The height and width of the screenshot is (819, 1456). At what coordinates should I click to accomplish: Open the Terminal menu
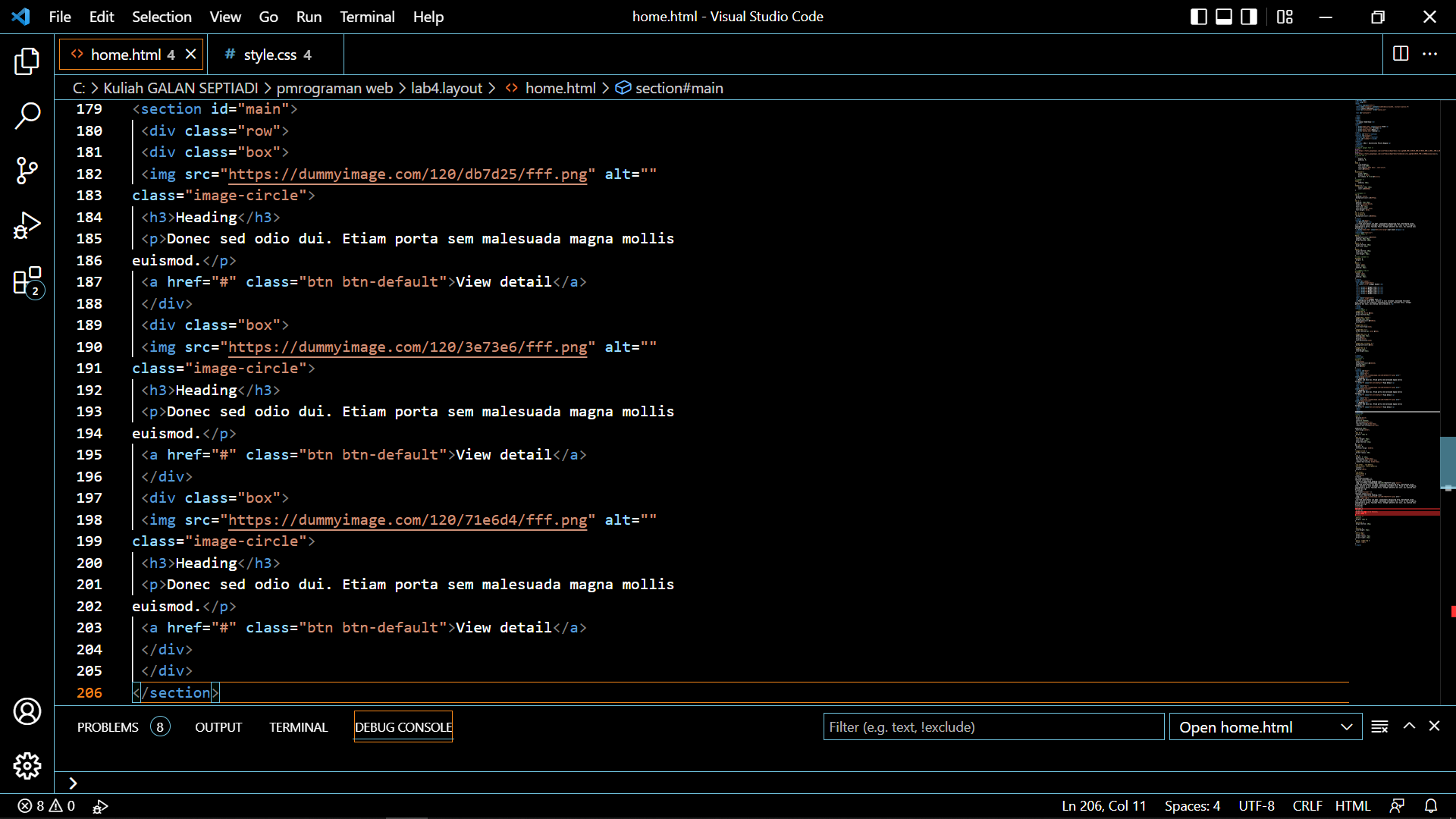[367, 16]
